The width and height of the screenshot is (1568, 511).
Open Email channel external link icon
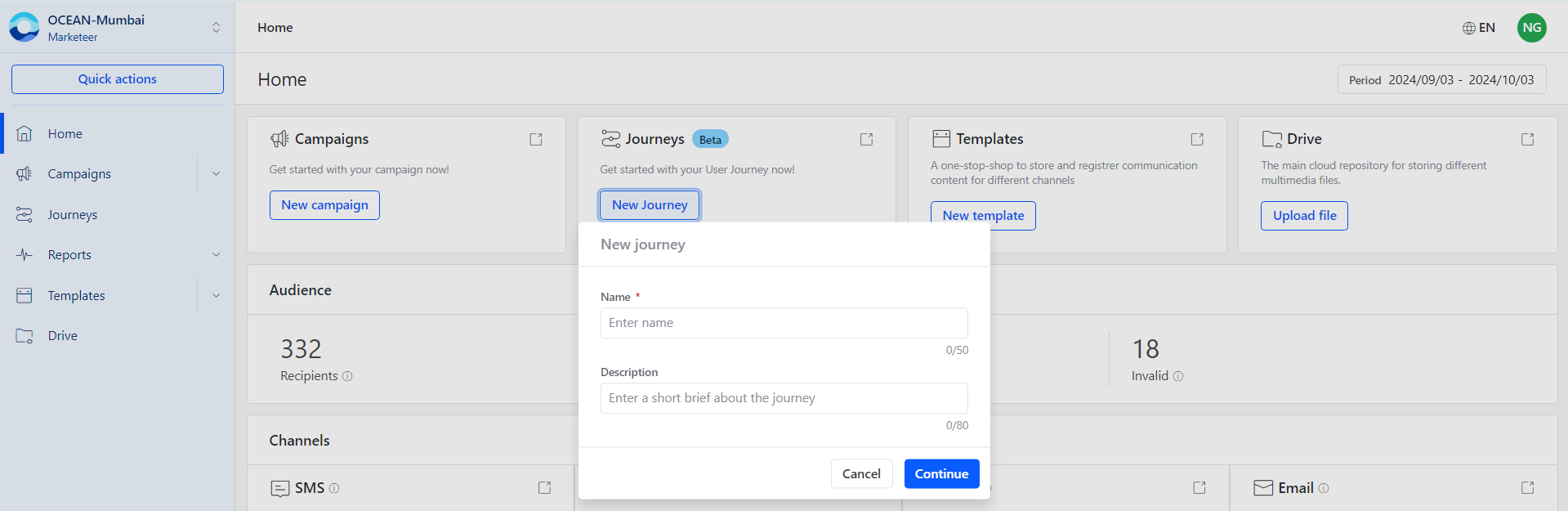1527,487
